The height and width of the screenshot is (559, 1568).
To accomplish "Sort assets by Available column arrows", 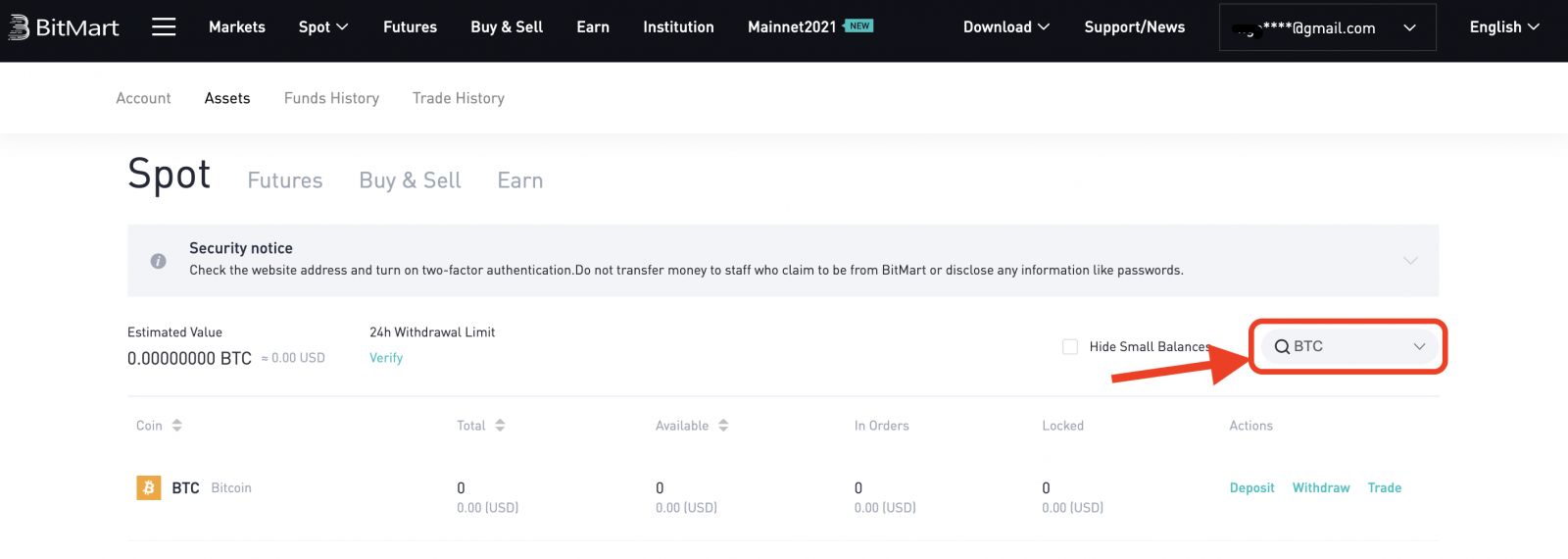I will pos(723,426).
